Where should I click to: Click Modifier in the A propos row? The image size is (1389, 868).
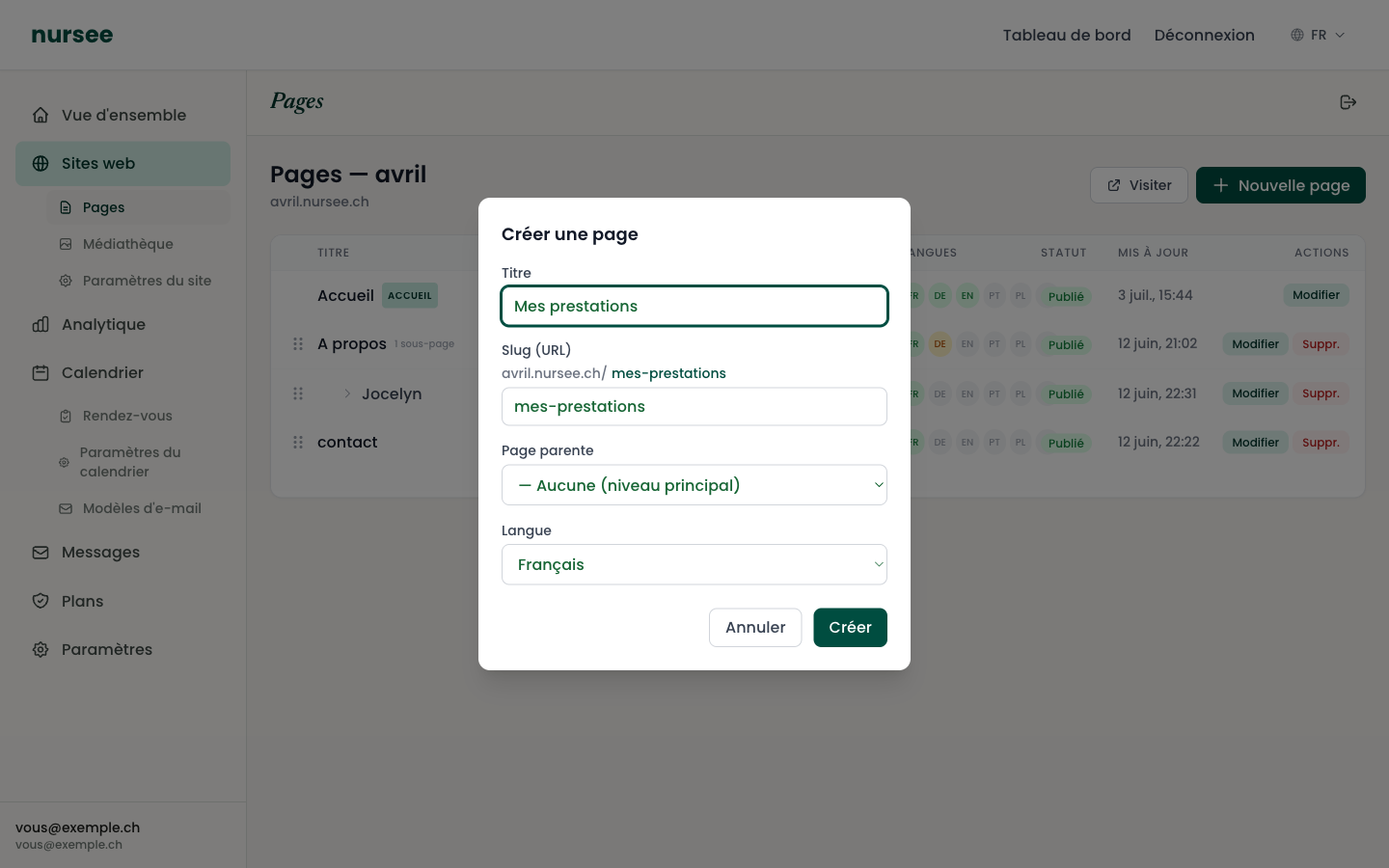(x=1255, y=344)
